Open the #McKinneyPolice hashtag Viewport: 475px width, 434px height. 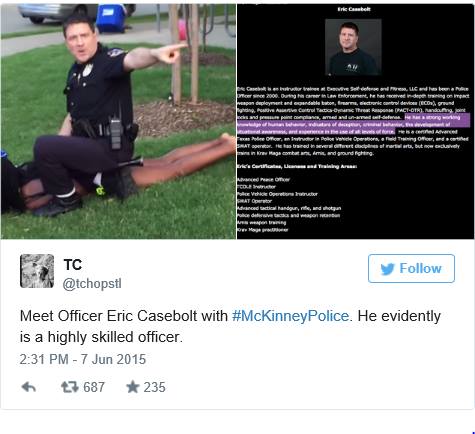point(290,316)
